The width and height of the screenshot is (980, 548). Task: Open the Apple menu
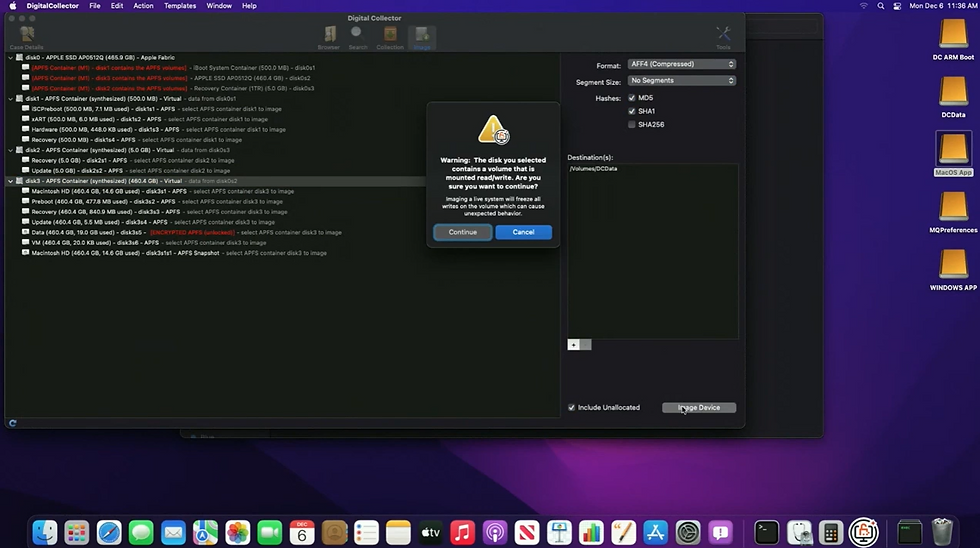tap(12, 6)
